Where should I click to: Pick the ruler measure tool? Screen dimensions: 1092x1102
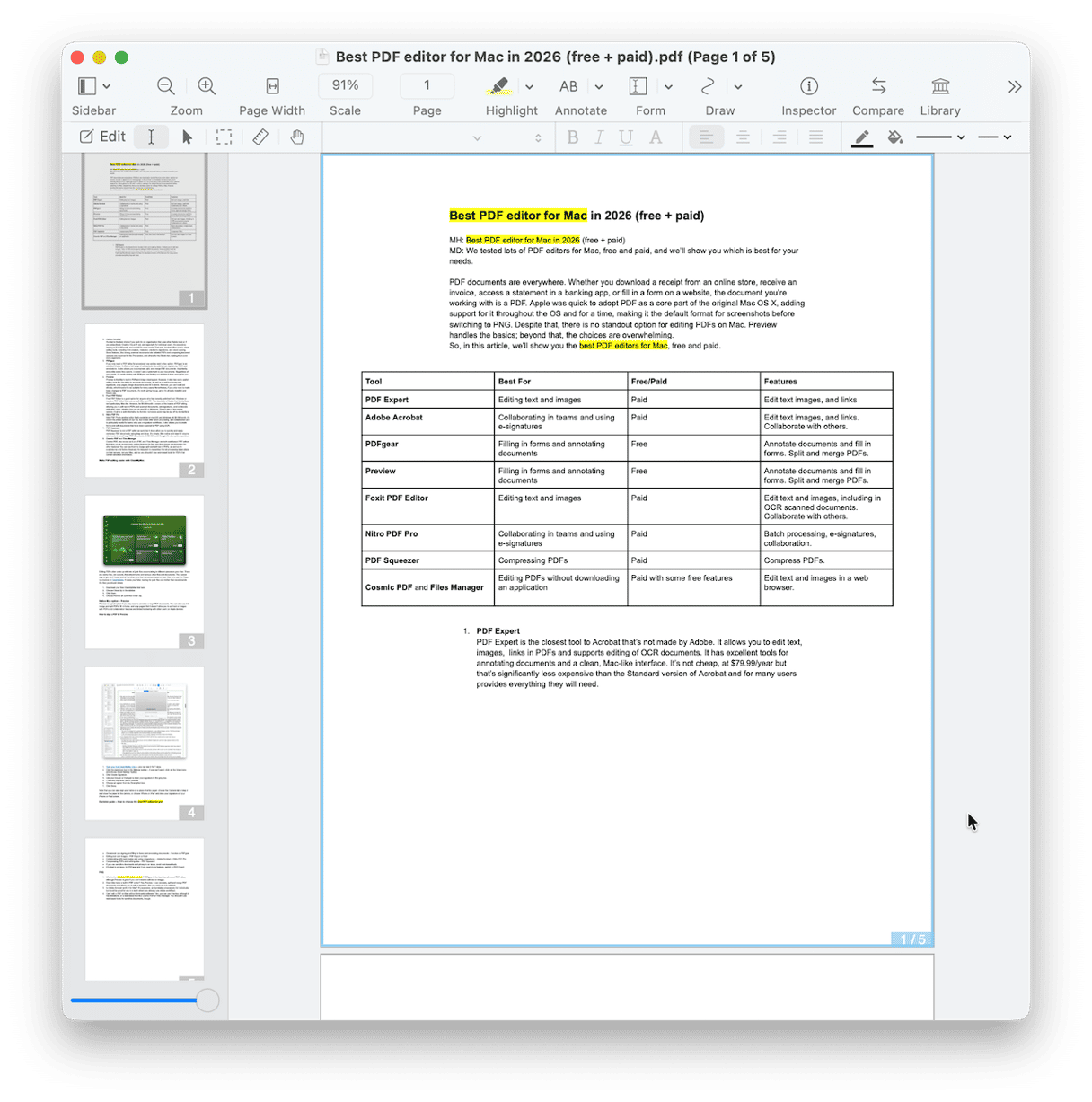(260, 137)
